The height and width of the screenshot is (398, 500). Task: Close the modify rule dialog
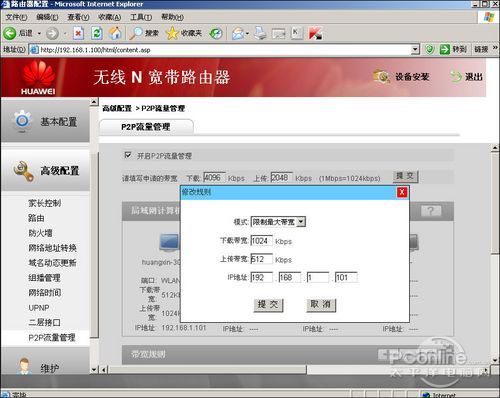[x=402, y=192]
